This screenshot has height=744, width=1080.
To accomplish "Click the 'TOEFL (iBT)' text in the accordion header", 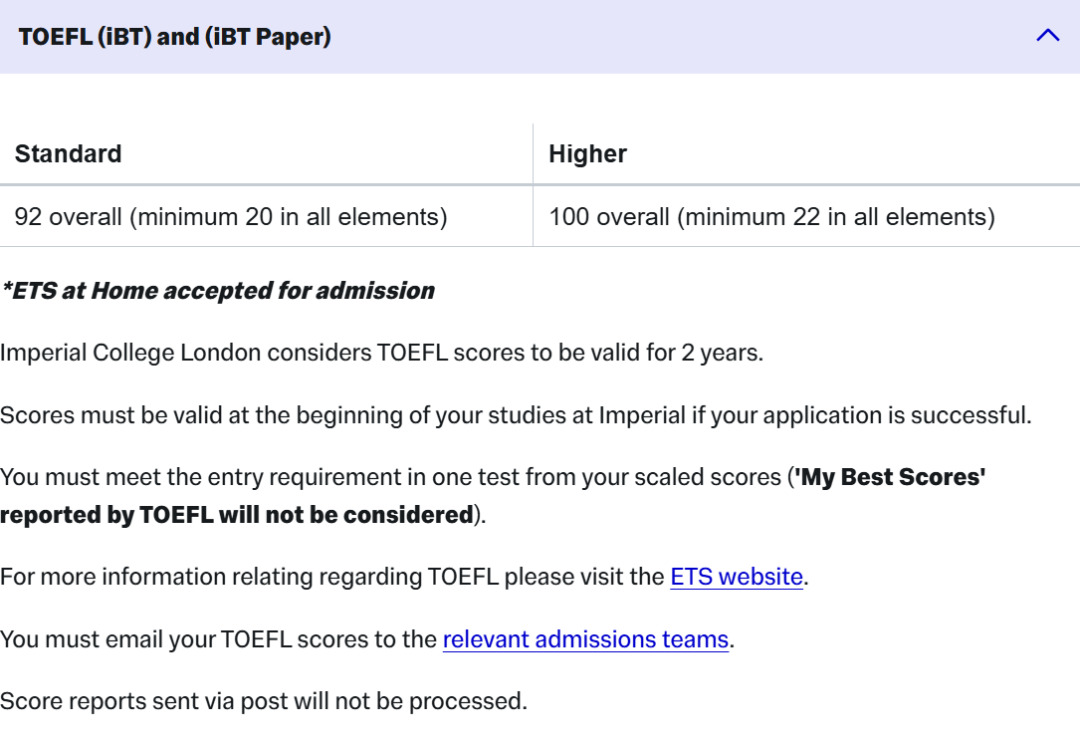I will tap(86, 37).
